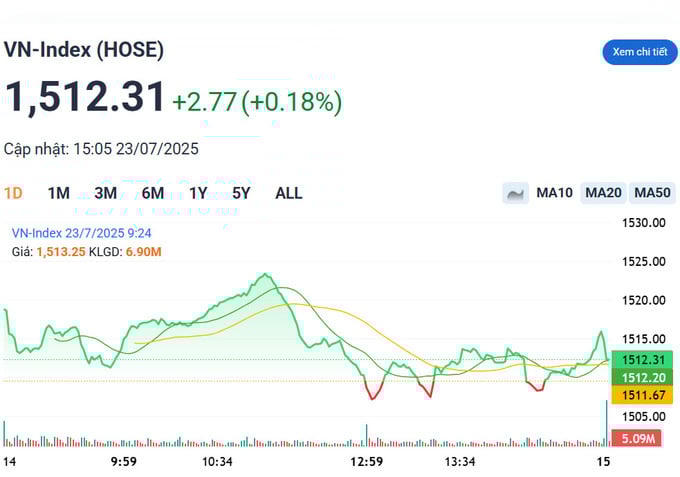
Task: Click the "Xem chi tiết" button
Action: (639, 52)
